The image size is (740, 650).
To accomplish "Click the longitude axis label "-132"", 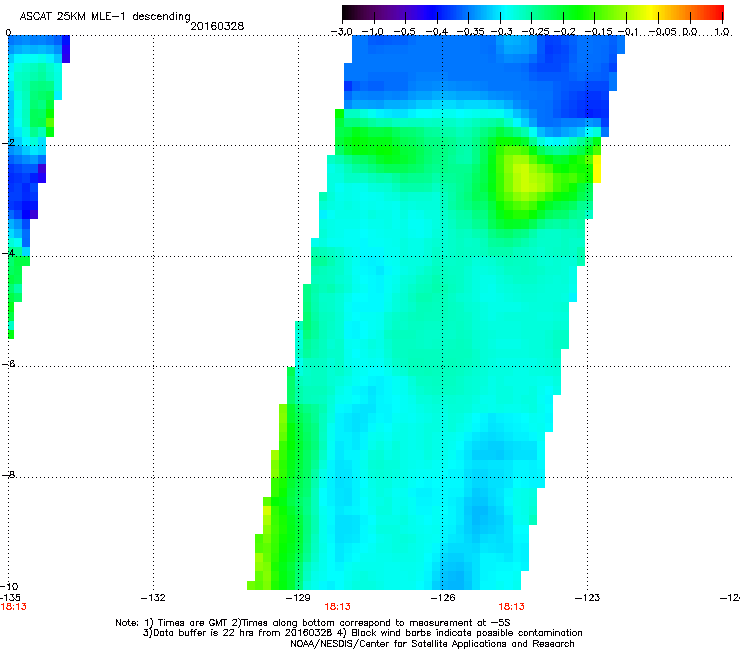I will click(153, 598).
